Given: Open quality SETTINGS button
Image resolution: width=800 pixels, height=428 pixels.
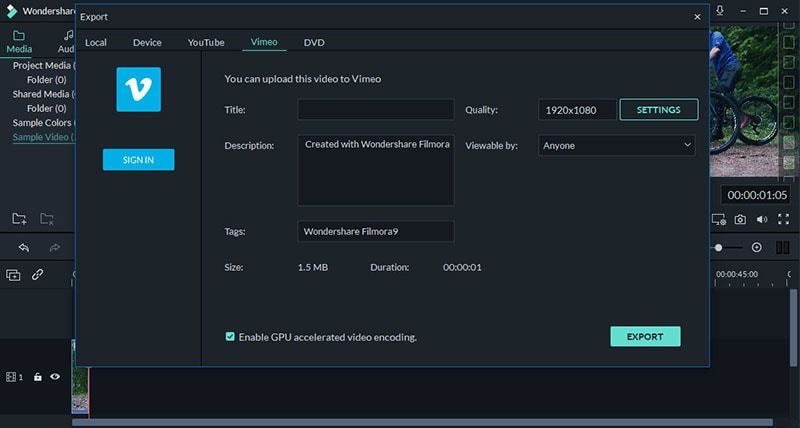Looking at the screenshot, I should (x=659, y=110).
